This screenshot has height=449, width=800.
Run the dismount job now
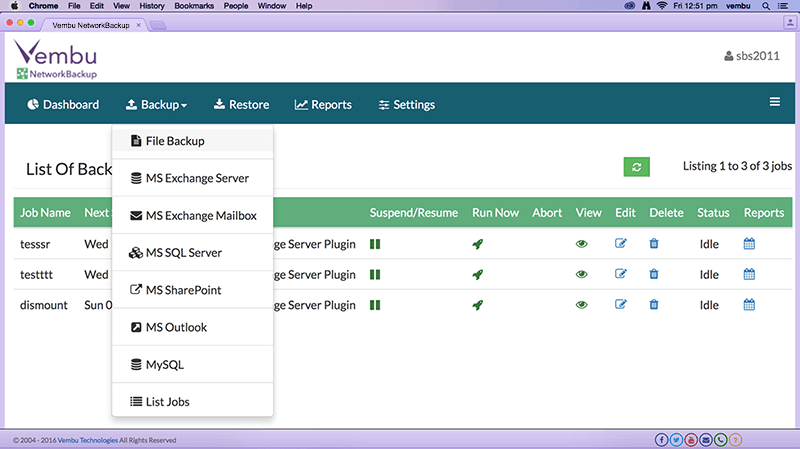tap(478, 305)
